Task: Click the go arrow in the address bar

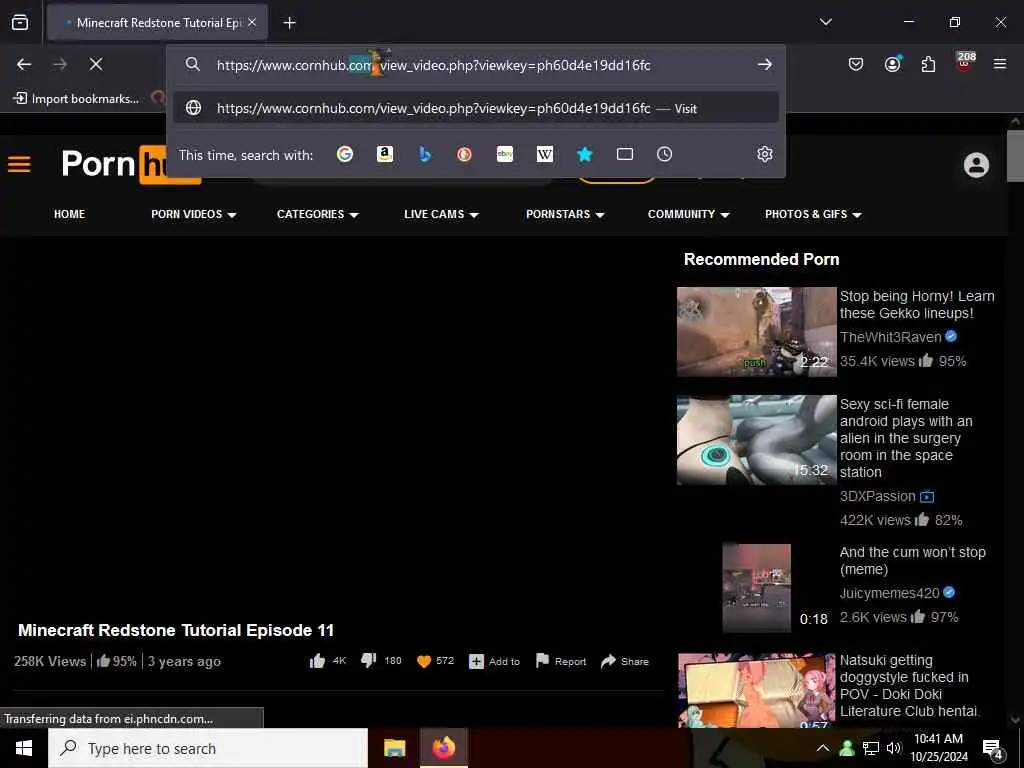Action: coord(765,65)
